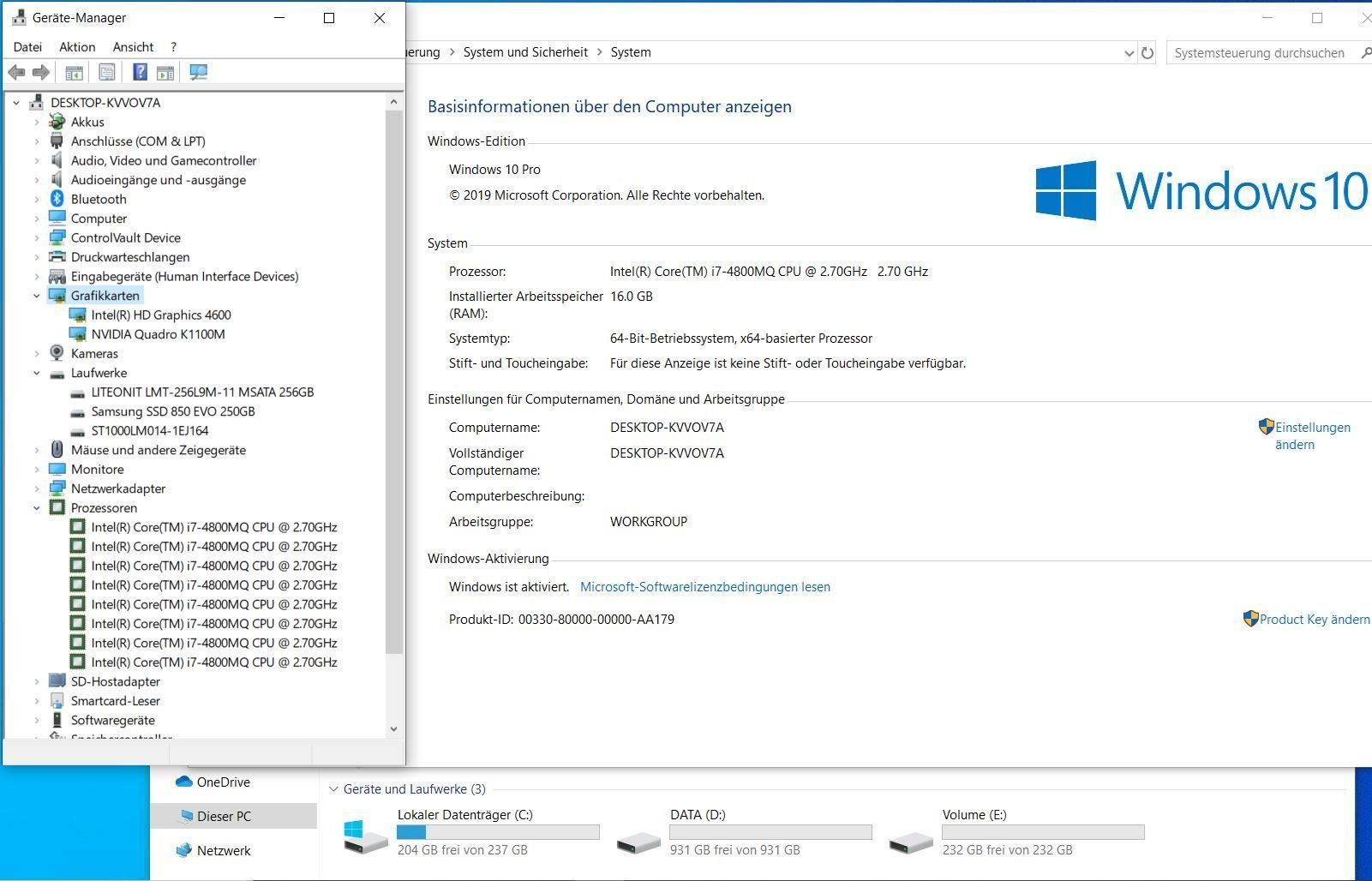The image size is (1372, 881).
Task: Collapse the Laufwerke category
Action: tap(37, 373)
